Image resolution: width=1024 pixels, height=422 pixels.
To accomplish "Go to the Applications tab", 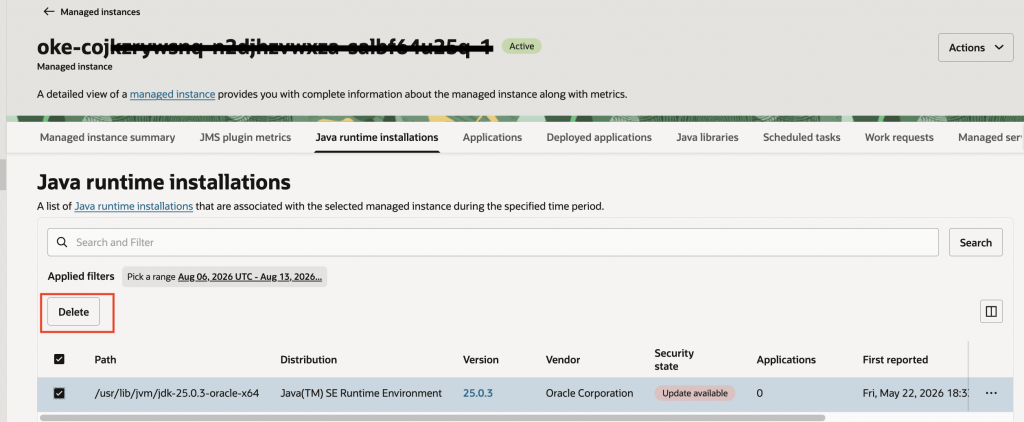I will pyautogui.click(x=492, y=138).
